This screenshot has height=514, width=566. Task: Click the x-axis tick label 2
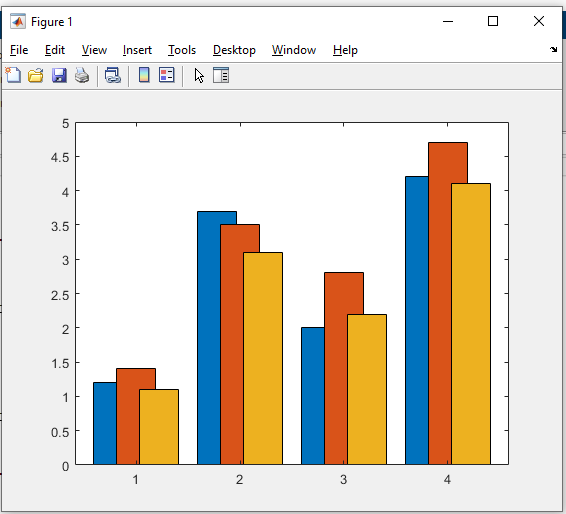tap(240, 480)
